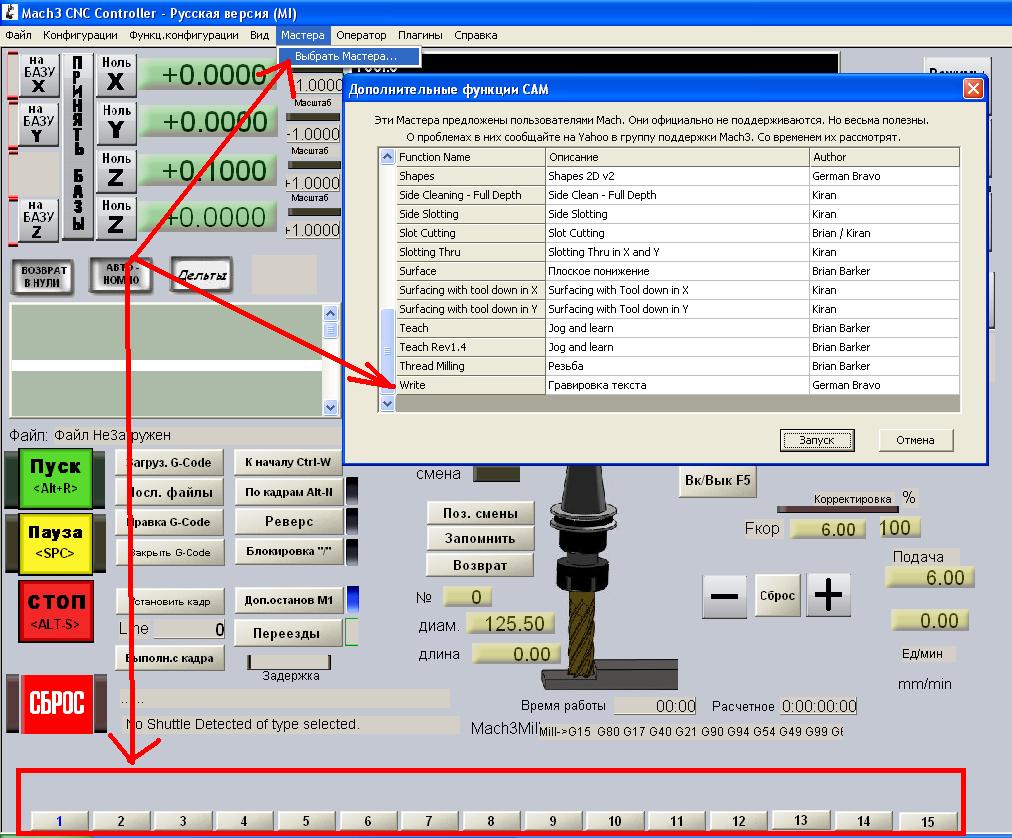
Task: Increase feed override with plus button
Action: (x=828, y=595)
